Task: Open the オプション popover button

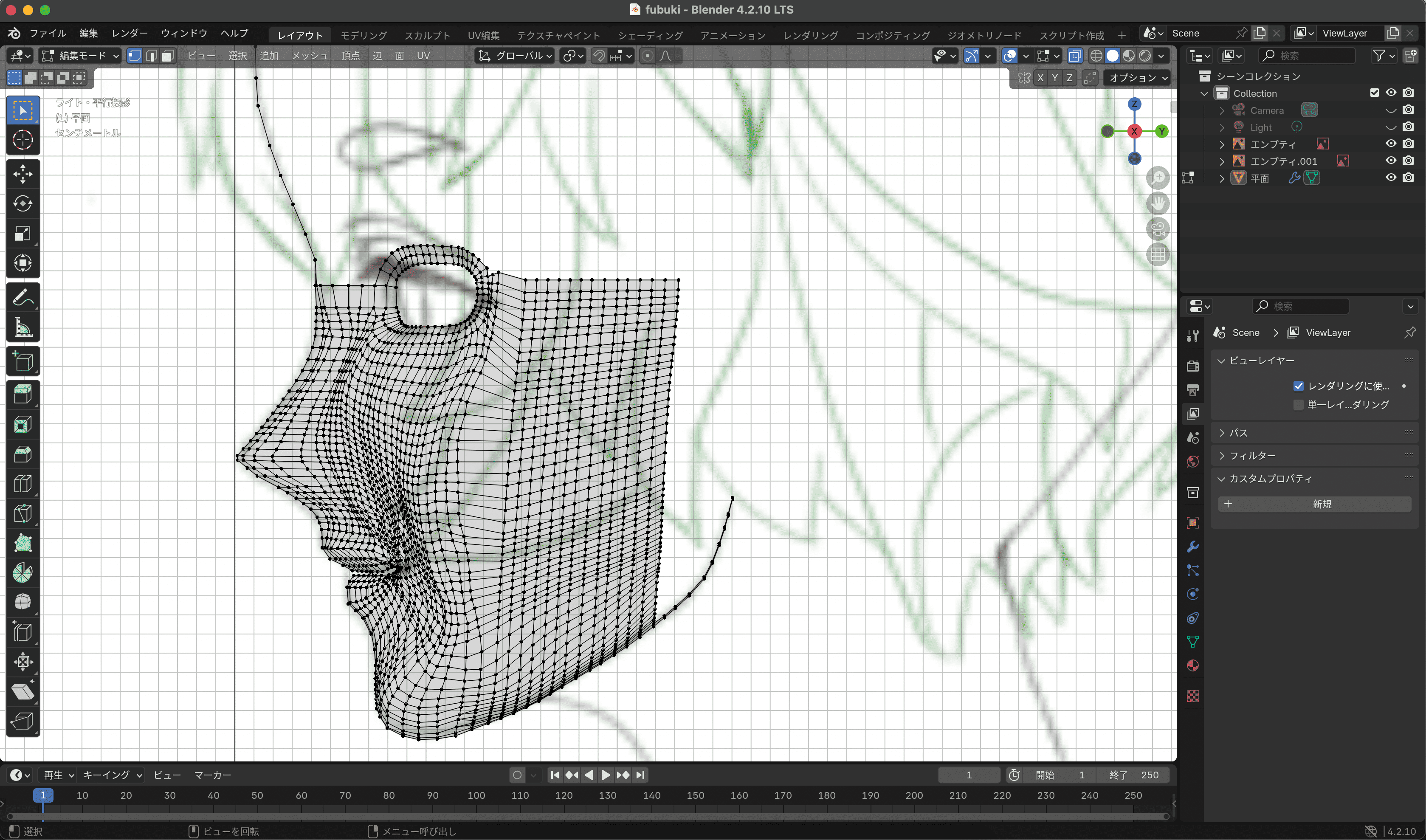Action: tap(1137, 78)
